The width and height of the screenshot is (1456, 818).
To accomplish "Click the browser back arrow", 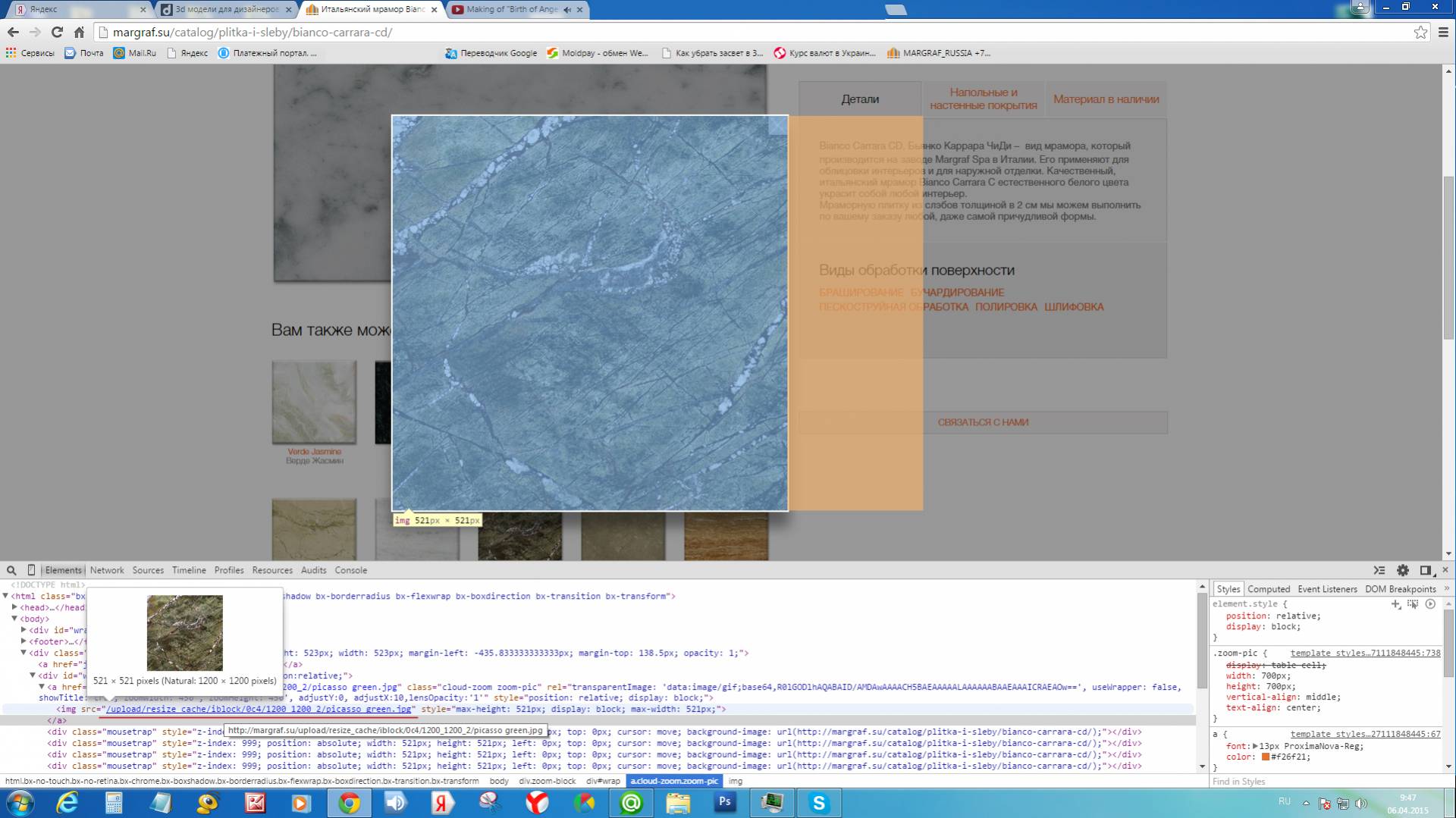I will click(13, 32).
